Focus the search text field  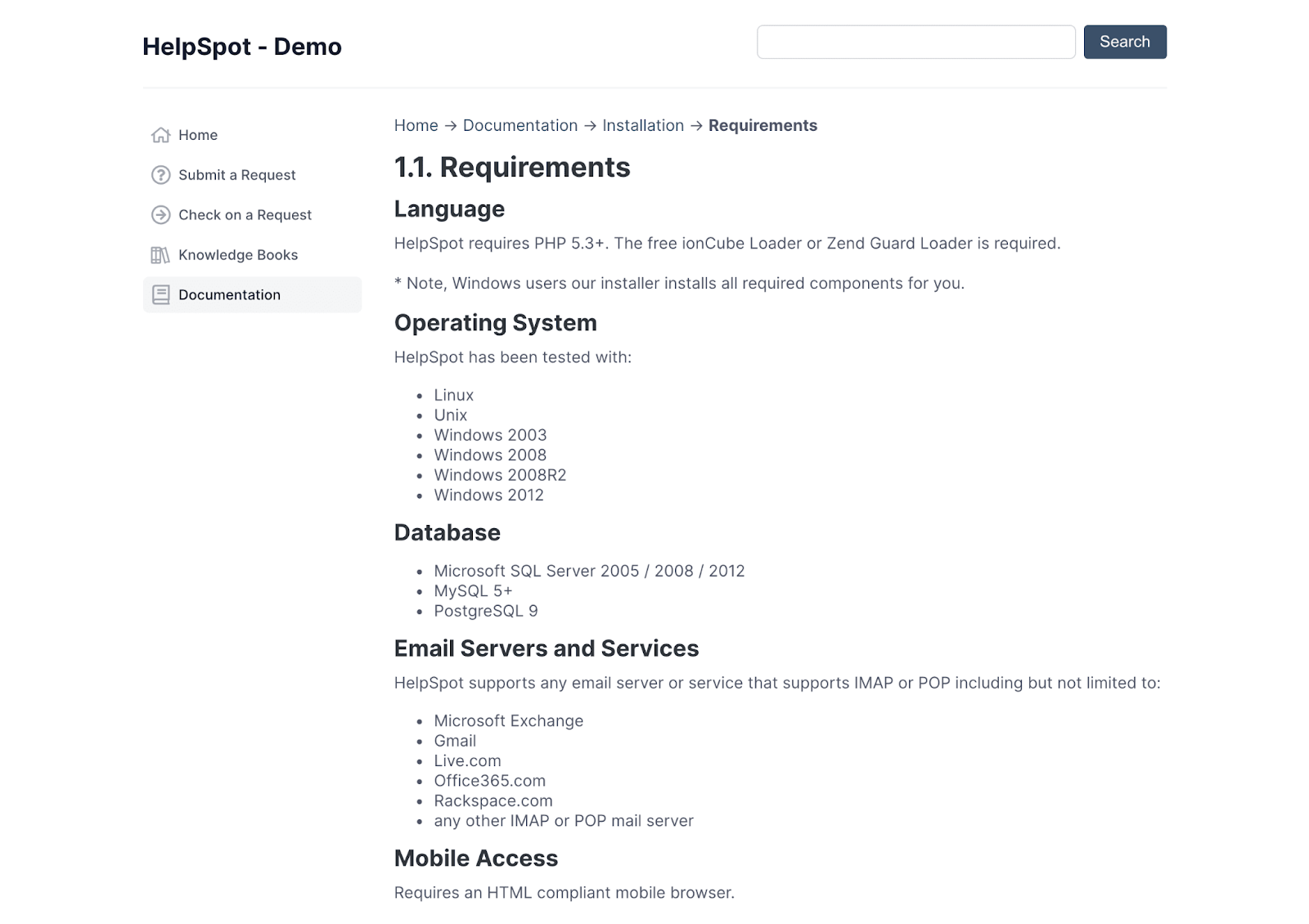point(915,42)
